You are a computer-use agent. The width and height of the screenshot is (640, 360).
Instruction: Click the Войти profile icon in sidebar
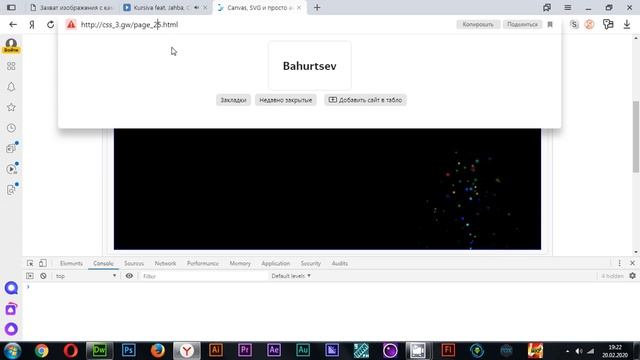(x=11, y=45)
